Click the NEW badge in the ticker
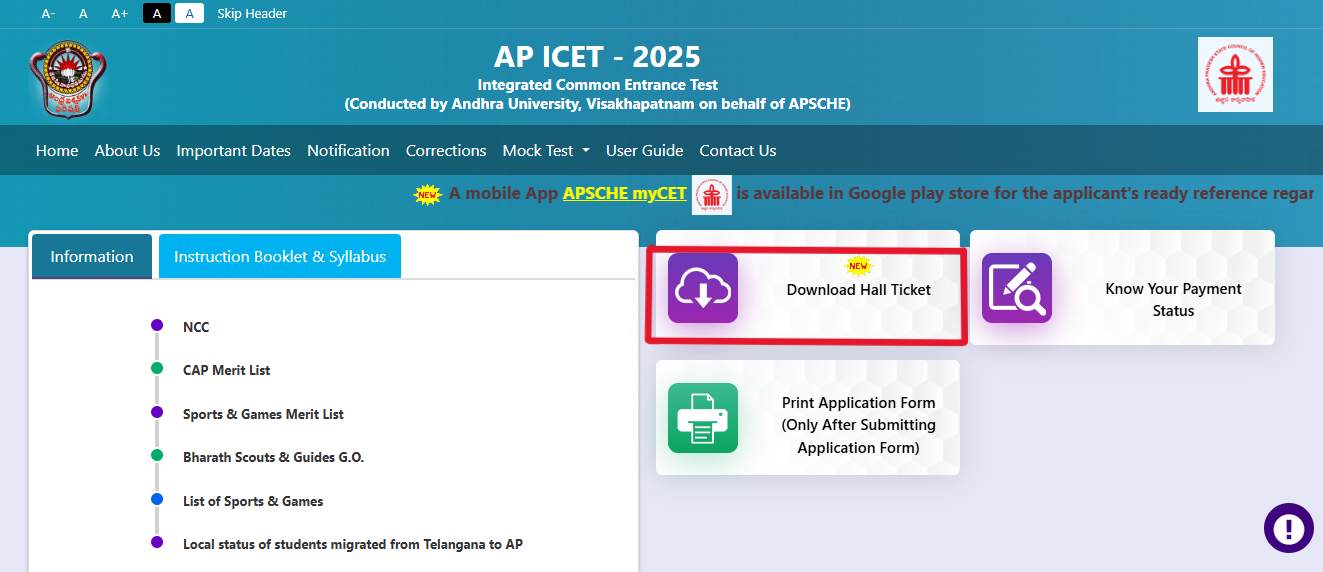Viewport: 1323px width, 572px height. (428, 194)
